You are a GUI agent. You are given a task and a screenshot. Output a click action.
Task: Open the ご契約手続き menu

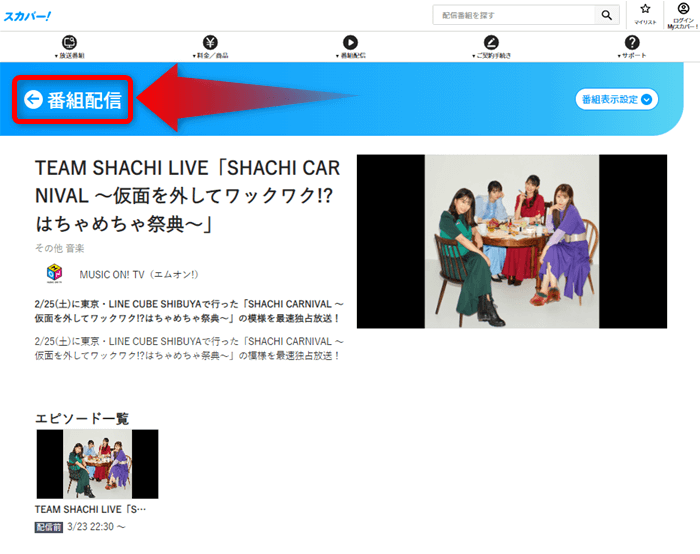point(491,47)
